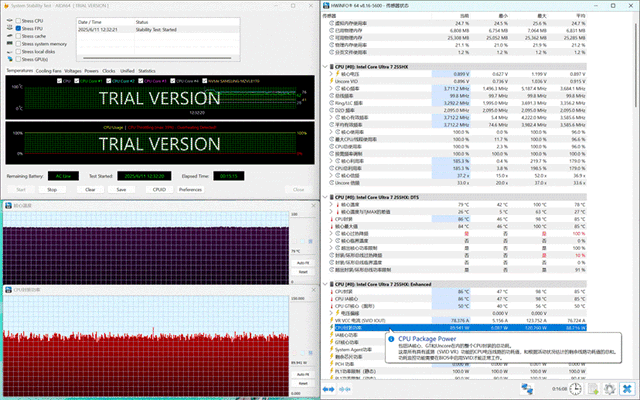Click the title icon of the core temperature graph window
The image size is (640, 400).
click(x=8, y=206)
